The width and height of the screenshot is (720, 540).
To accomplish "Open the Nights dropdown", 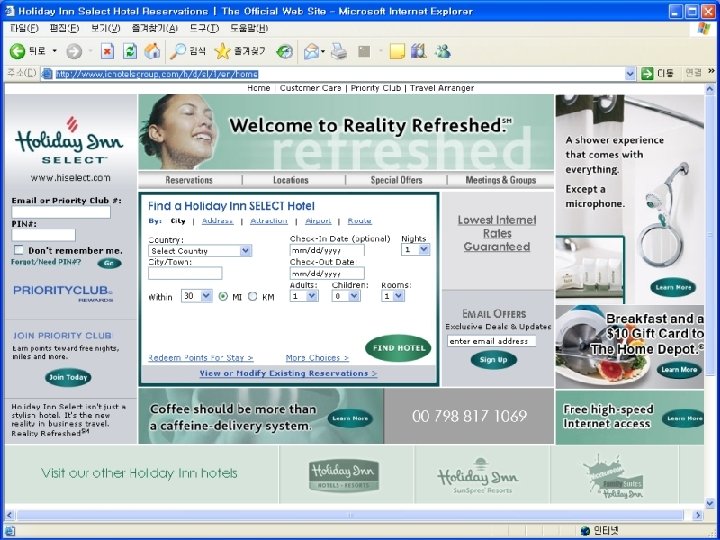I will (x=416, y=249).
